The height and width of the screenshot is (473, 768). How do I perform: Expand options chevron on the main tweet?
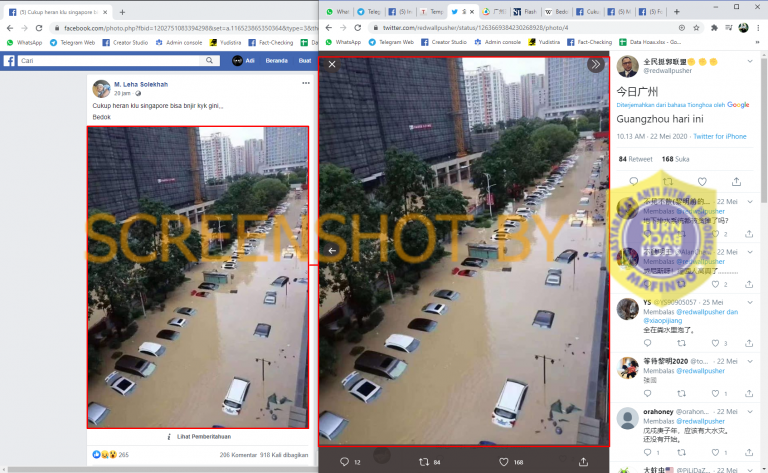tap(750, 62)
